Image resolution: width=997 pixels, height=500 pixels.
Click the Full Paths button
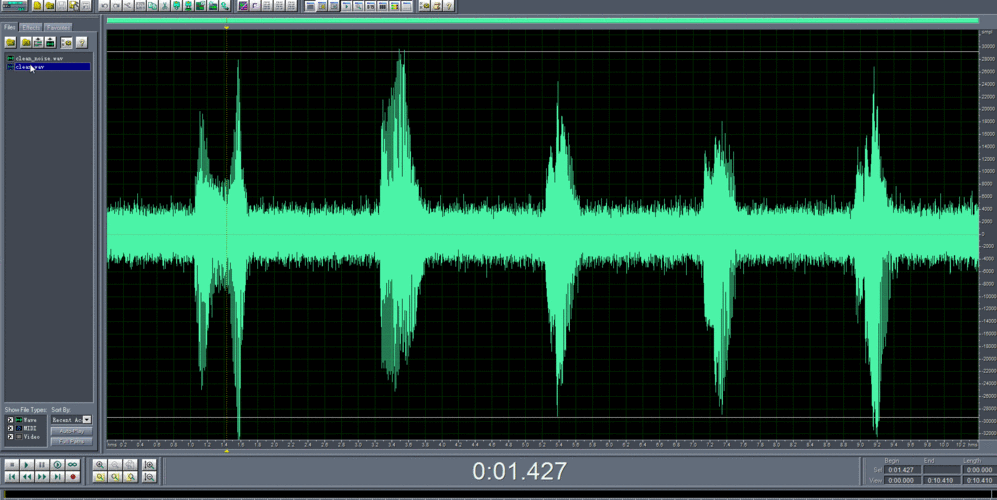(71, 441)
